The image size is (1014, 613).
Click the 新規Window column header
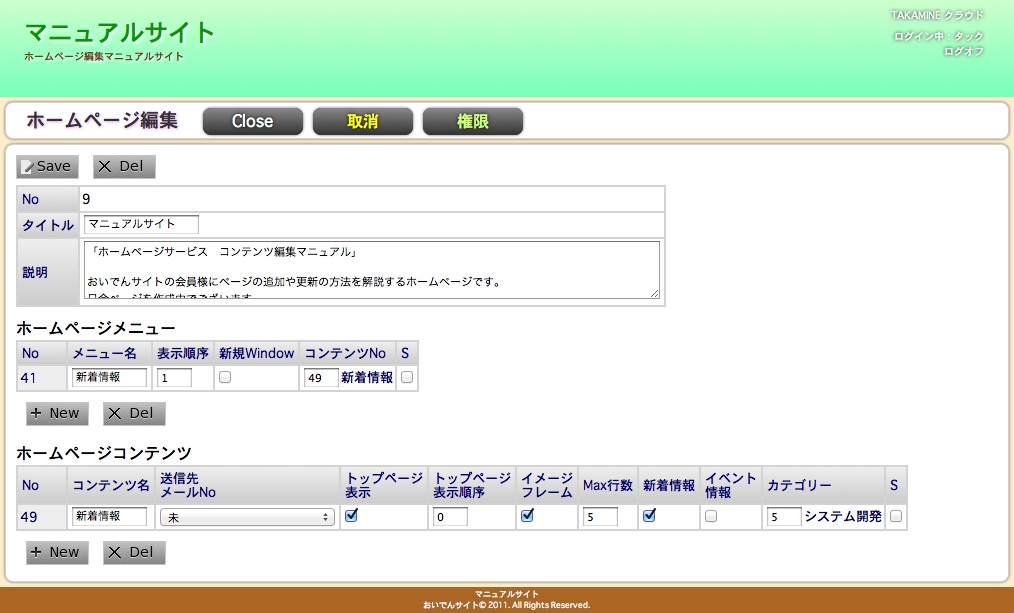click(257, 354)
